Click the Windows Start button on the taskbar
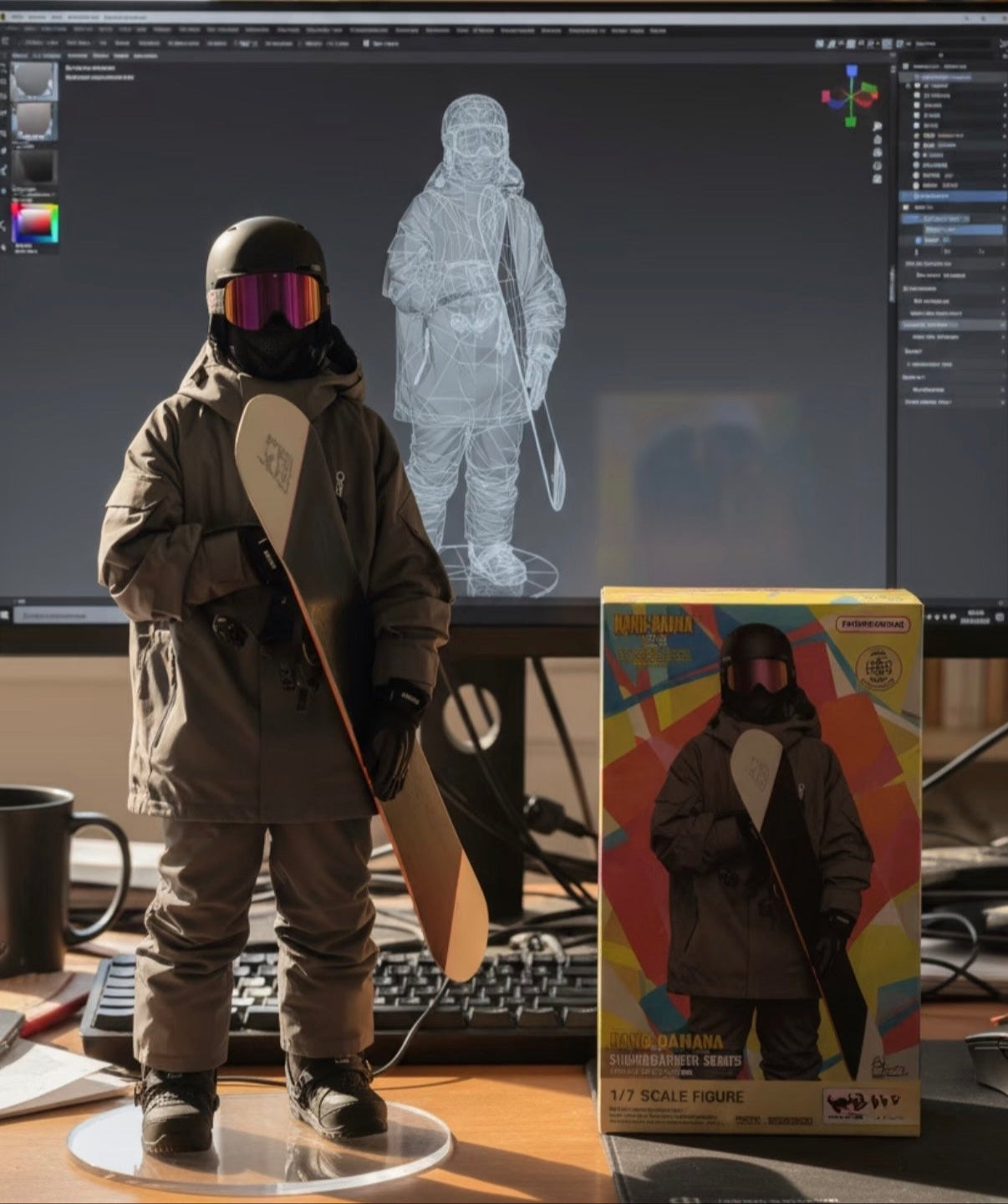The height and width of the screenshot is (1204, 1008). (6, 615)
